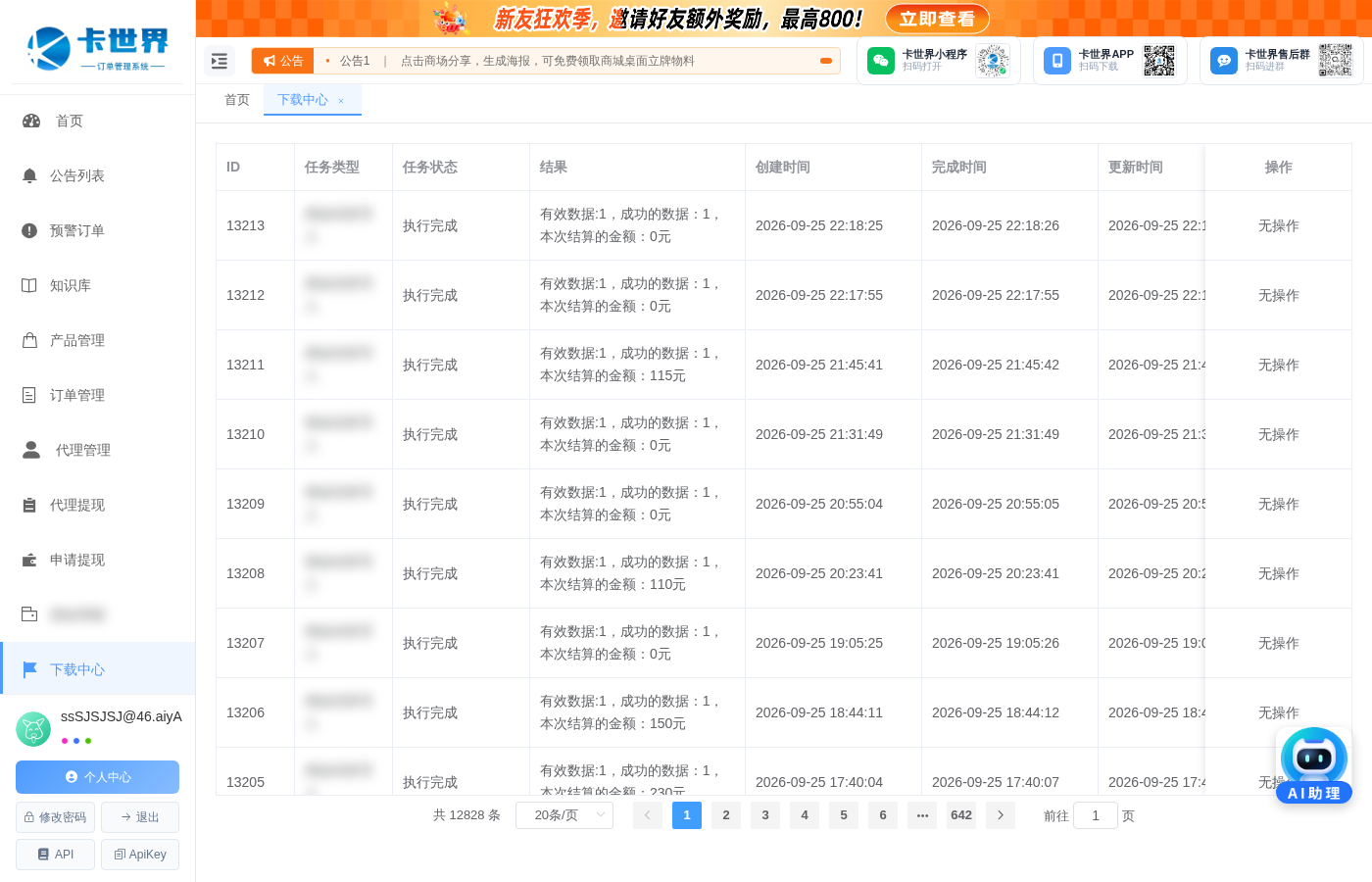The width and height of the screenshot is (1372, 882).
Task: Go to page 6
Action: (883, 815)
